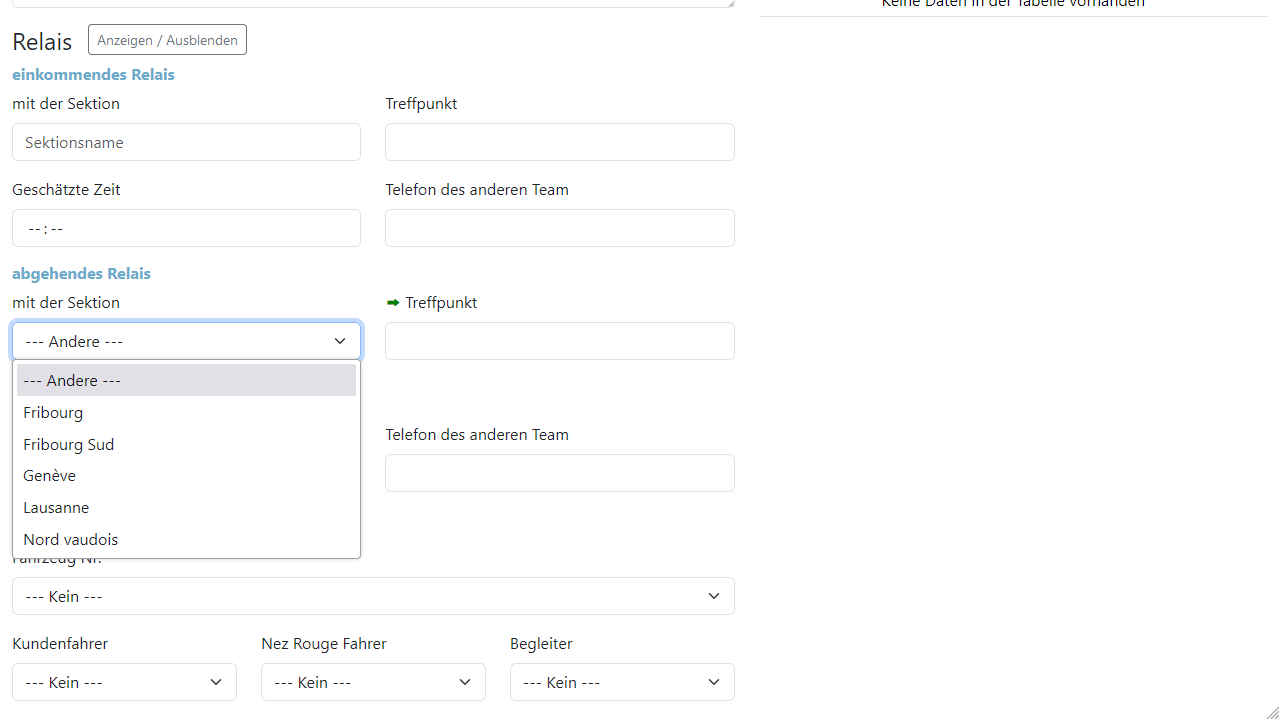
Task: Click the green arrow icon beside Treffpunkt
Action: click(x=393, y=302)
